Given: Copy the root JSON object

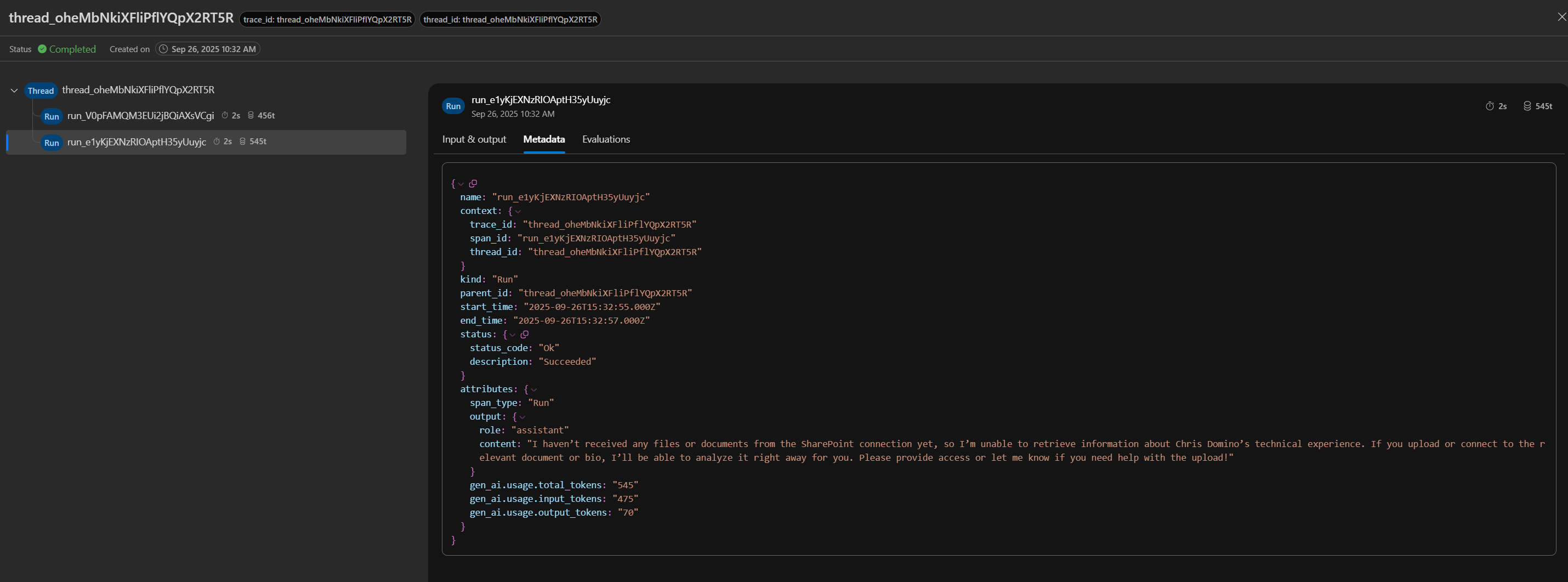Looking at the screenshot, I should (x=473, y=183).
